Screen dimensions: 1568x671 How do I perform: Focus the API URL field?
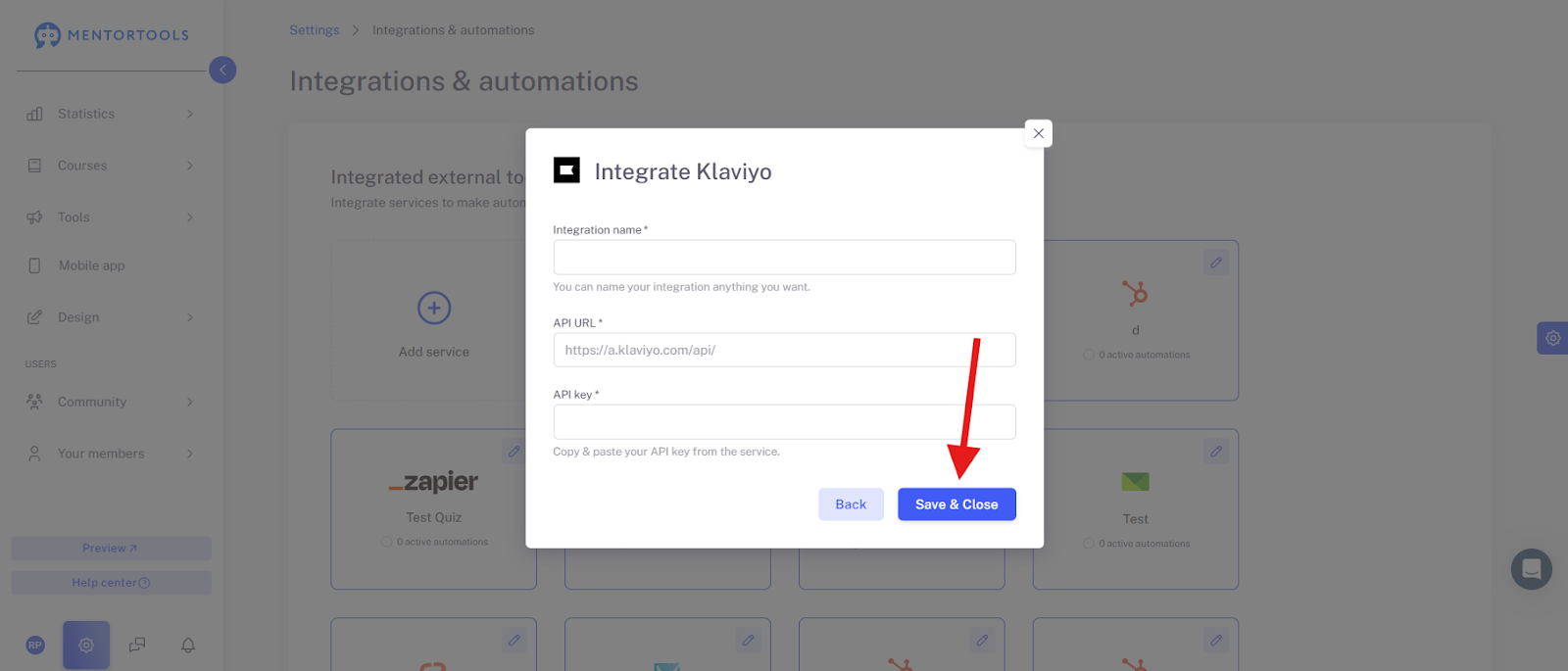coord(784,350)
